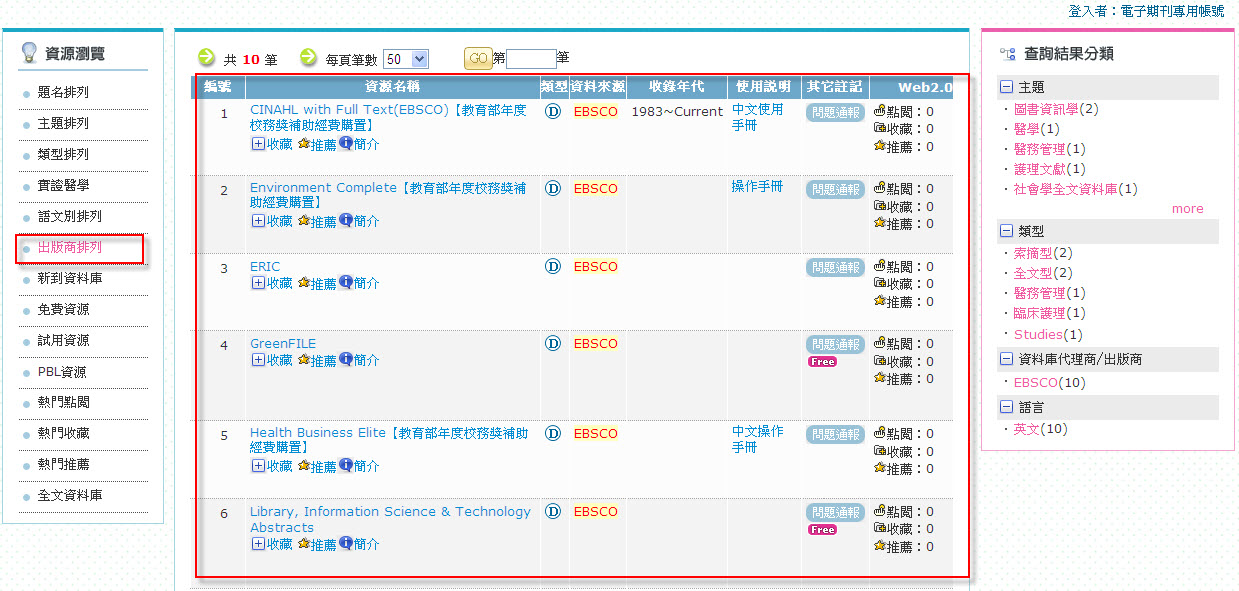Click 問題通報 in the Health Business Elite row
Screen dimensions: 1239x591
click(x=835, y=434)
